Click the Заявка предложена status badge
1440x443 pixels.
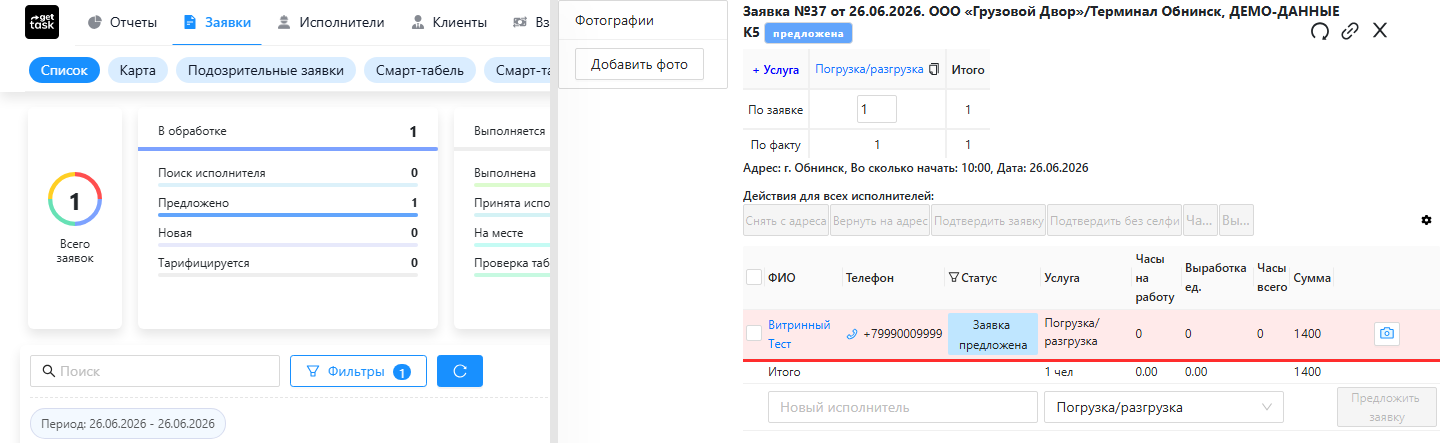(x=993, y=334)
